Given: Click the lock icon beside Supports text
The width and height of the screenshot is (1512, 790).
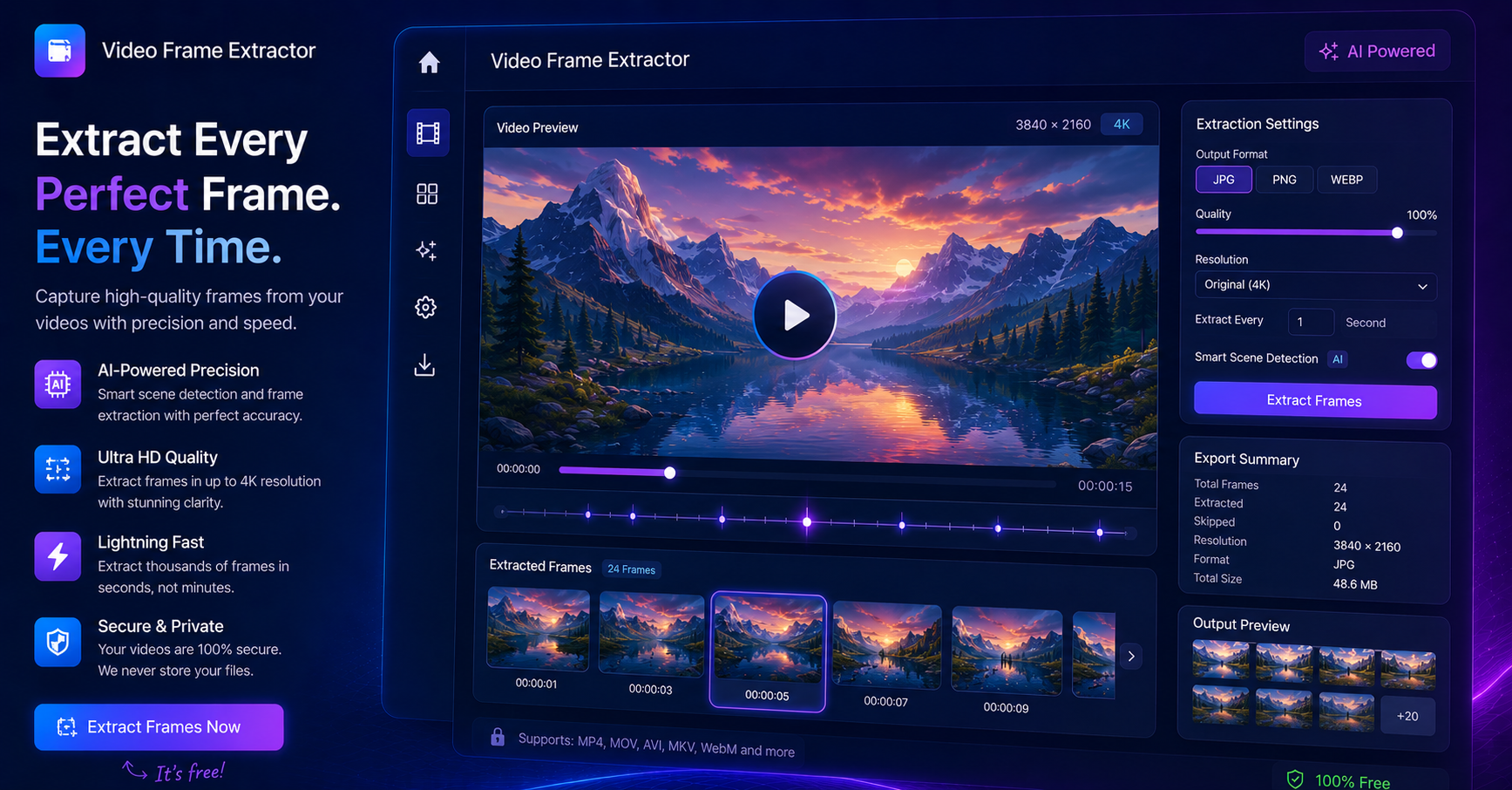Looking at the screenshot, I should [x=498, y=736].
